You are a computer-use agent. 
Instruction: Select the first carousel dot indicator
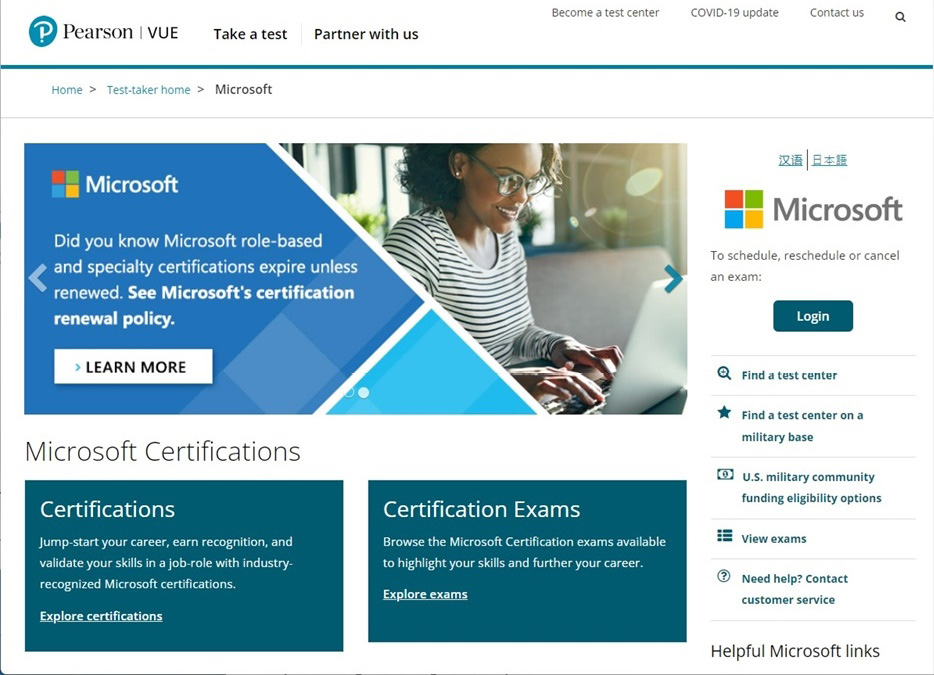pyautogui.click(x=349, y=392)
